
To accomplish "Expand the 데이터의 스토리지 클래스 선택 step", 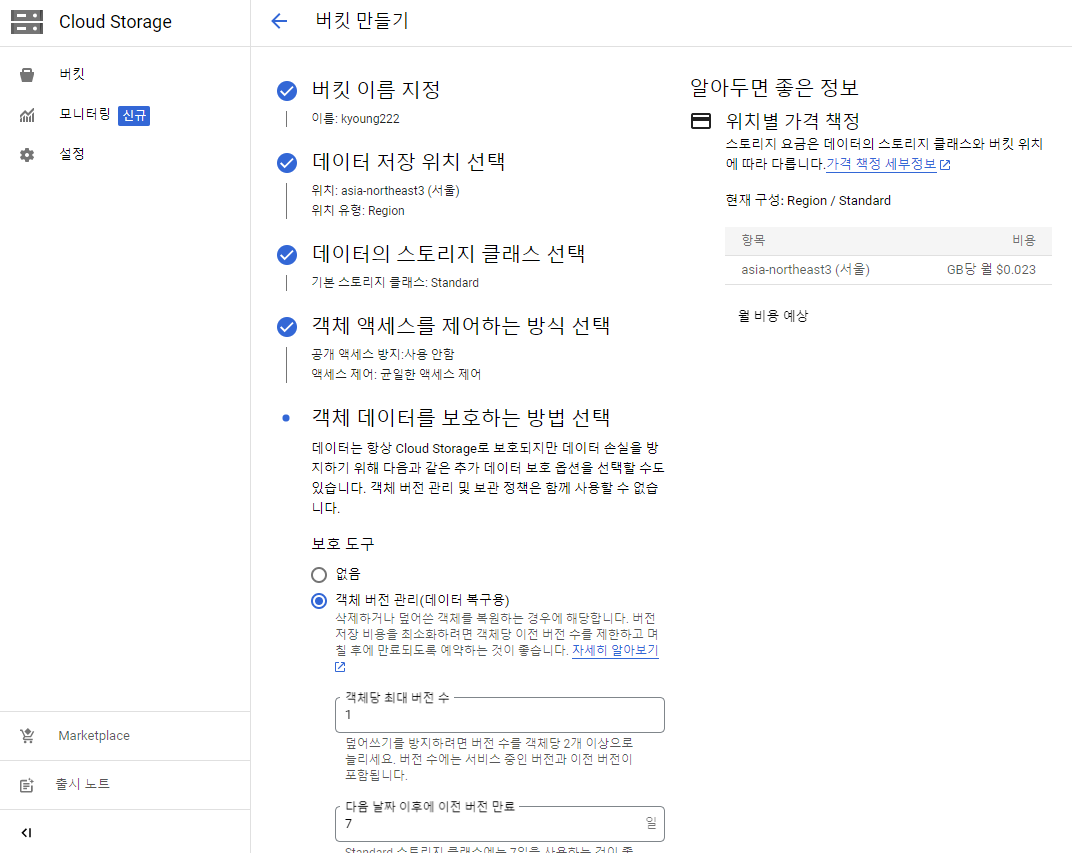I will [x=448, y=254].
